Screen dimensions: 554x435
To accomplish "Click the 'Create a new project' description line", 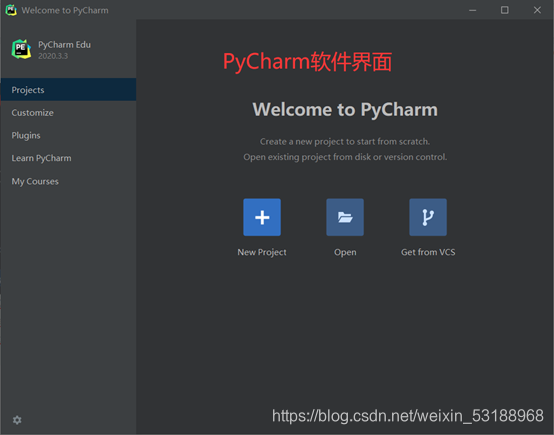I will click(345, 141).
